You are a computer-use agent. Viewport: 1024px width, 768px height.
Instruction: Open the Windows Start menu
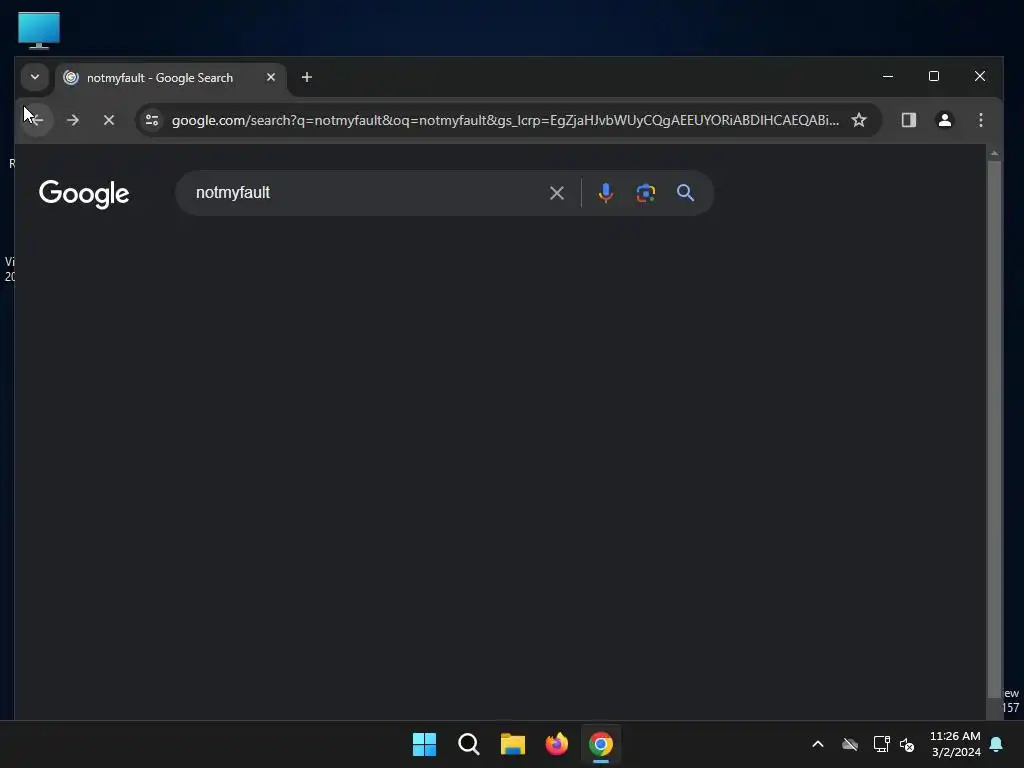(x=424, y=744)
